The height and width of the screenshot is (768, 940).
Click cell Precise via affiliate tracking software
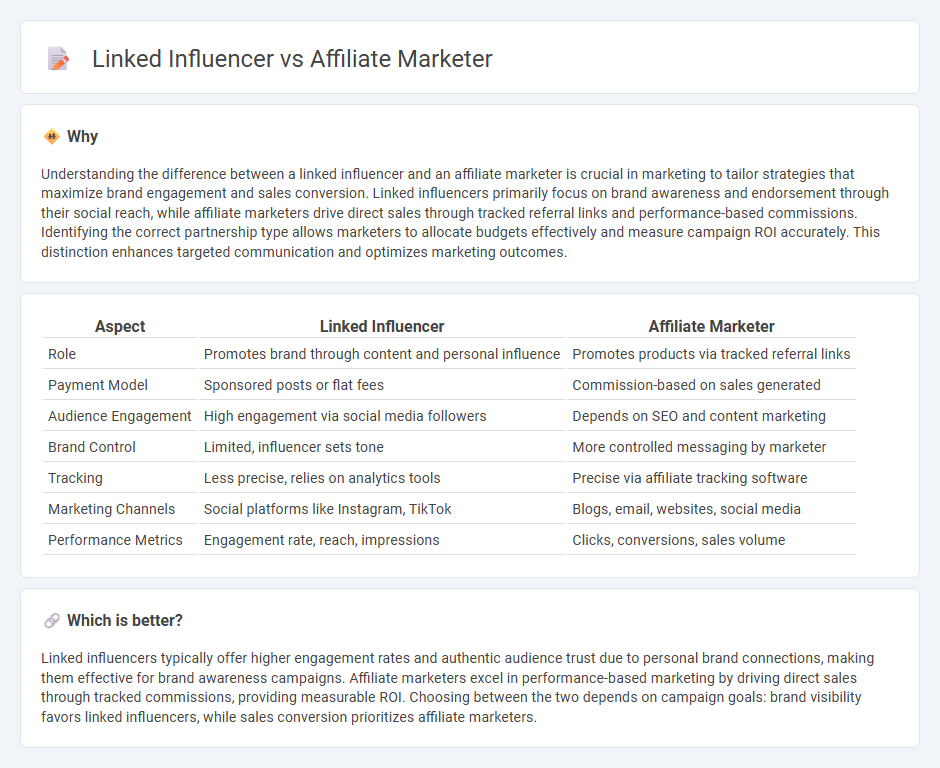tap(711, 478)
